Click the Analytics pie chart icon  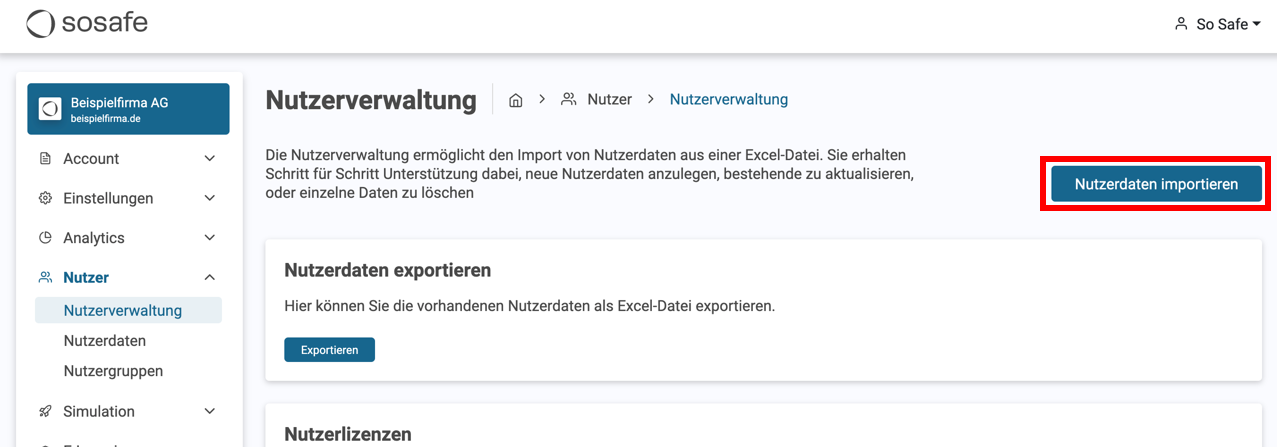point(45,238)
